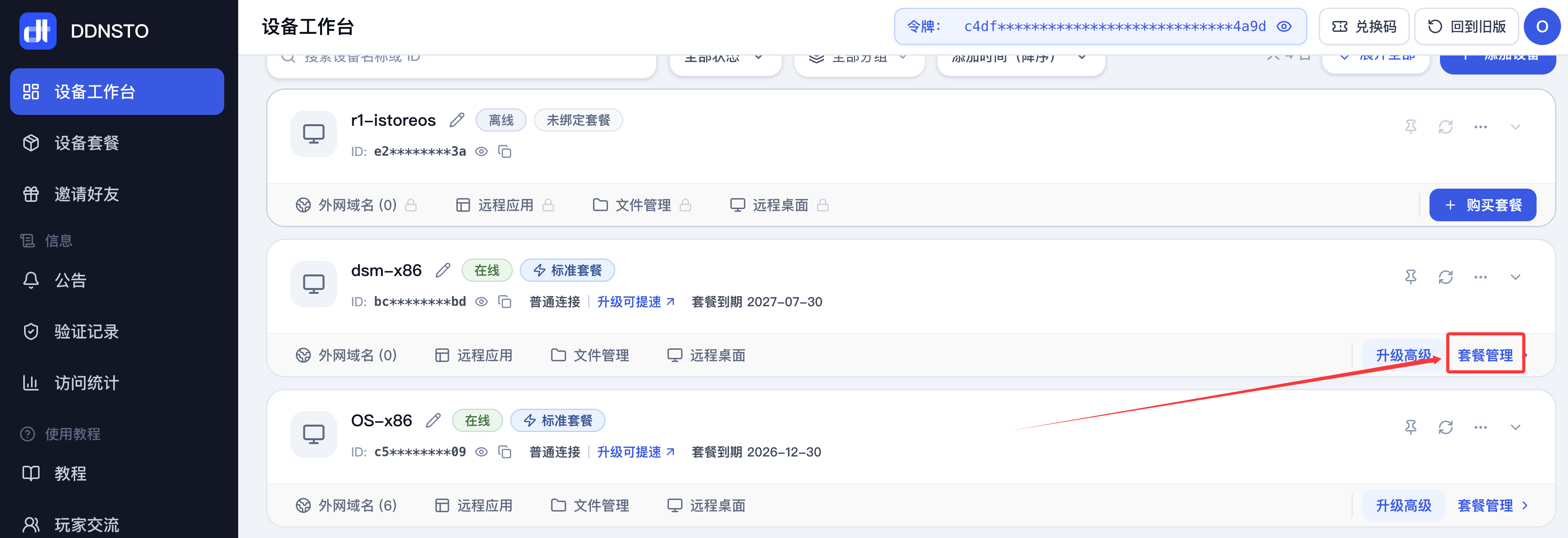Copy the r1-istoreos device ID
The height and width of the screenshot is (538, 1568).
(505, 151)
